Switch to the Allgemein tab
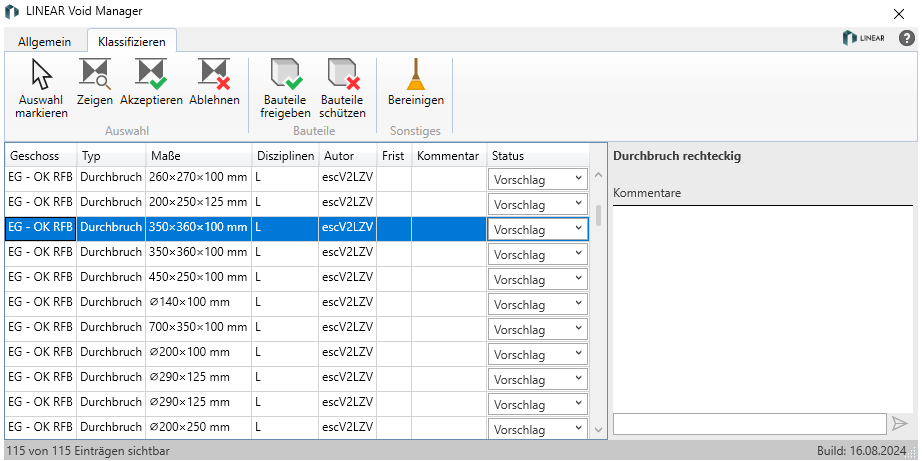This screenshot has width=922, height=461. 45,42
